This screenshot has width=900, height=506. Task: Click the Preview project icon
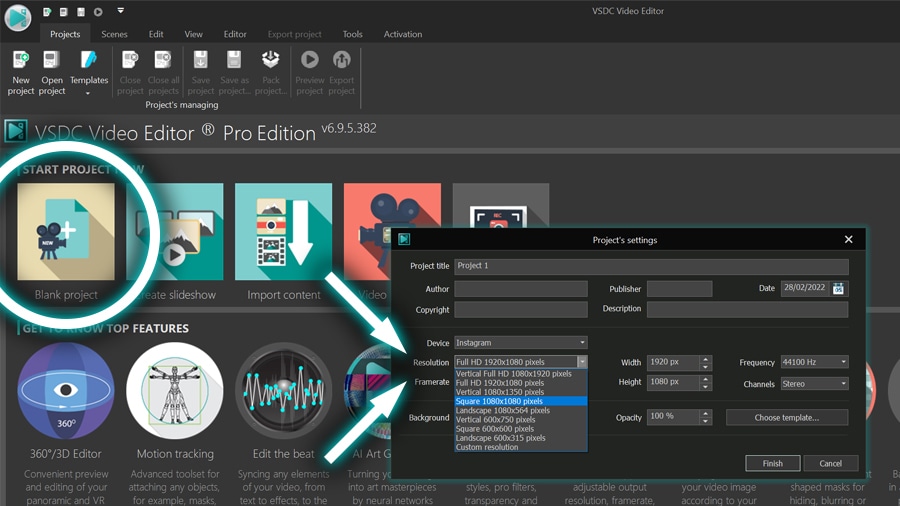[309, 60]
